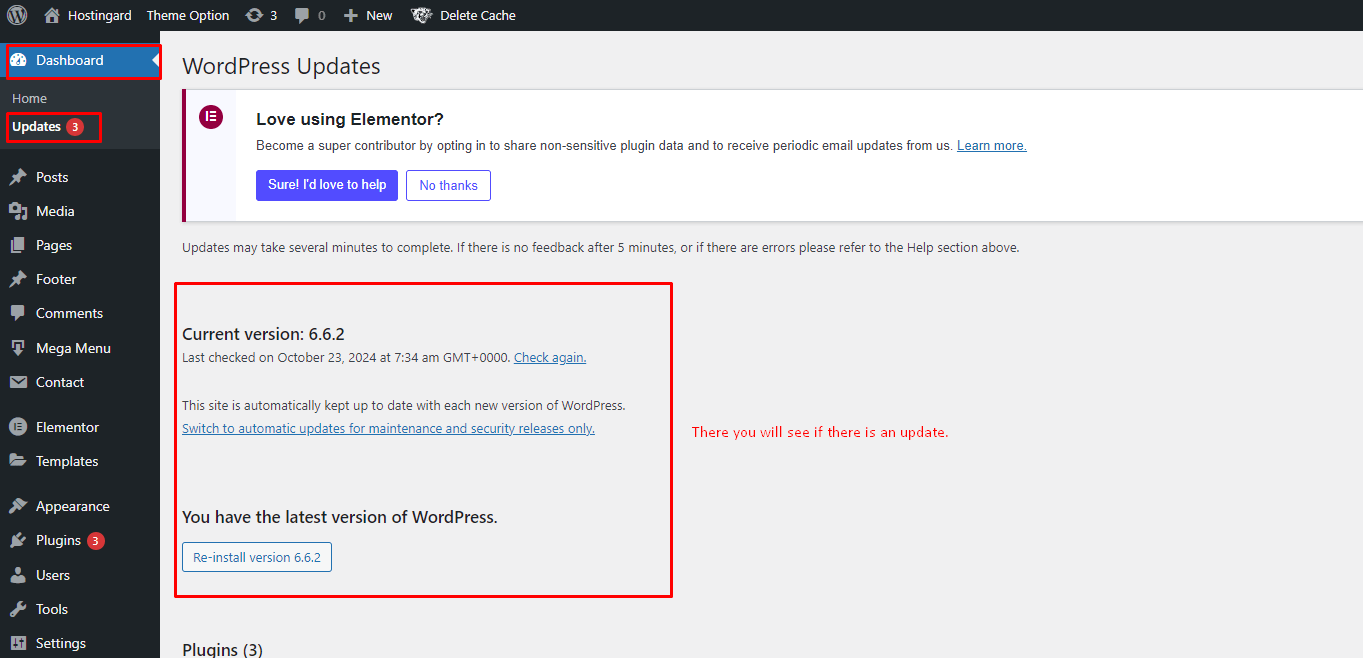Go to Home under Dashboard

30,98
